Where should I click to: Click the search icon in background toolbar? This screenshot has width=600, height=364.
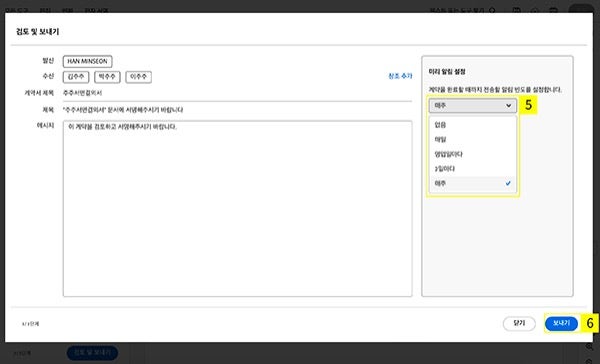click(x=492, y=10)
